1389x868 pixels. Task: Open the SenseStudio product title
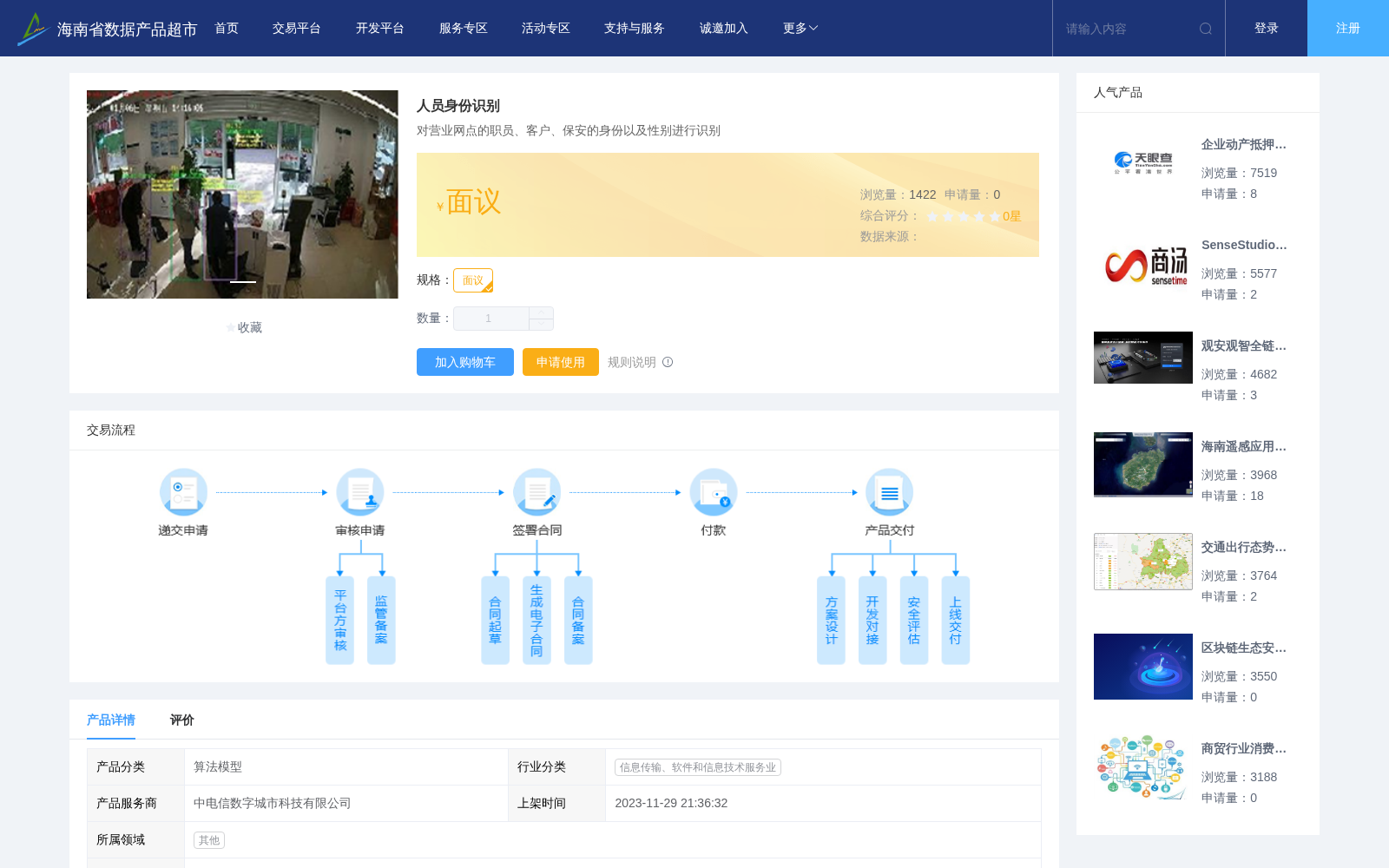(1244, 245)
